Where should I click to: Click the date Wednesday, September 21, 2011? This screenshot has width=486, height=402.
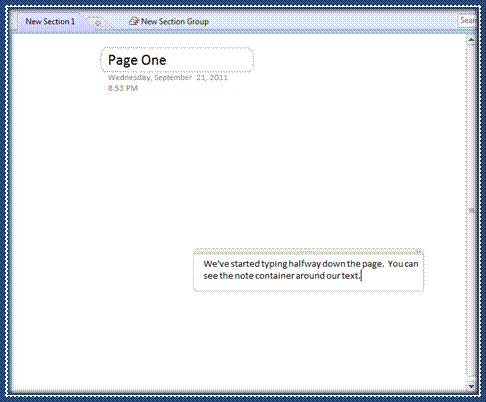click(x=168, y=78)
